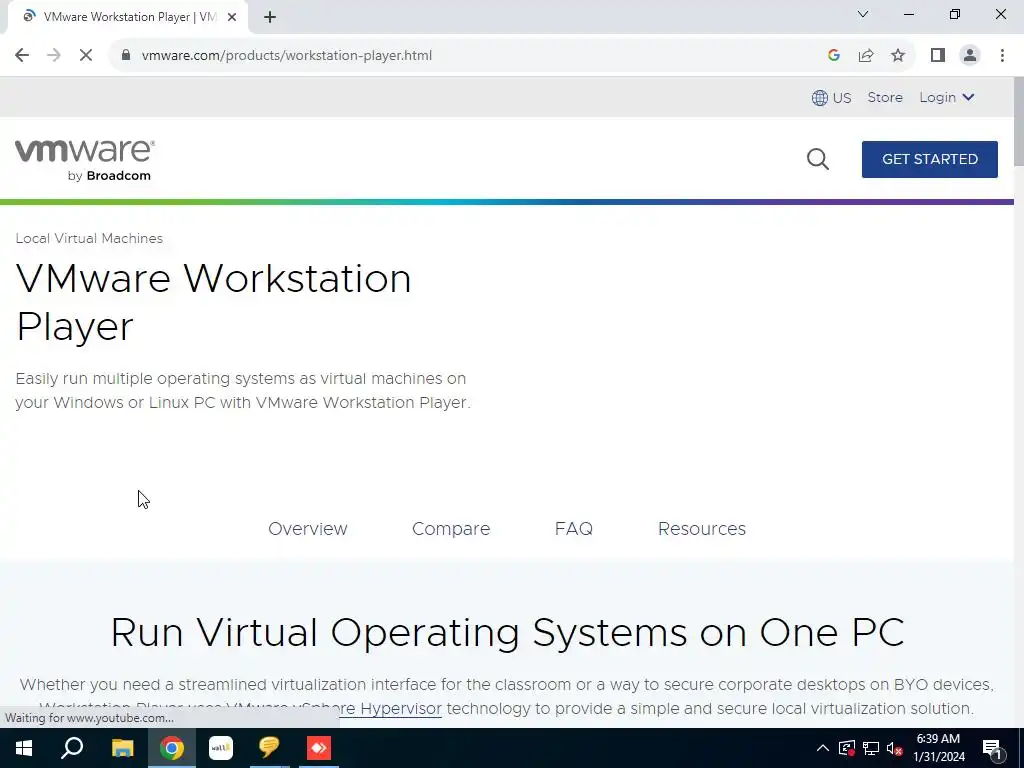Open Windows taskbar search
1024x768 pixels.
click(72, 748)
